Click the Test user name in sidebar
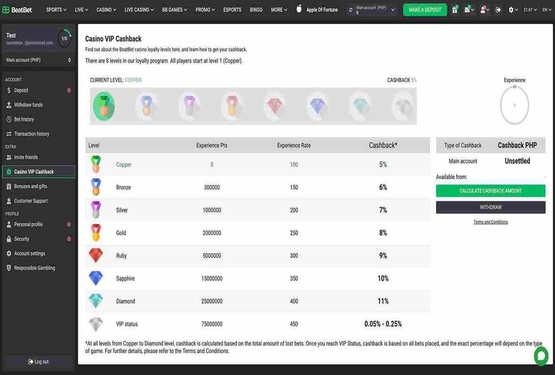 pyautogui.click(x=11, y=35)
